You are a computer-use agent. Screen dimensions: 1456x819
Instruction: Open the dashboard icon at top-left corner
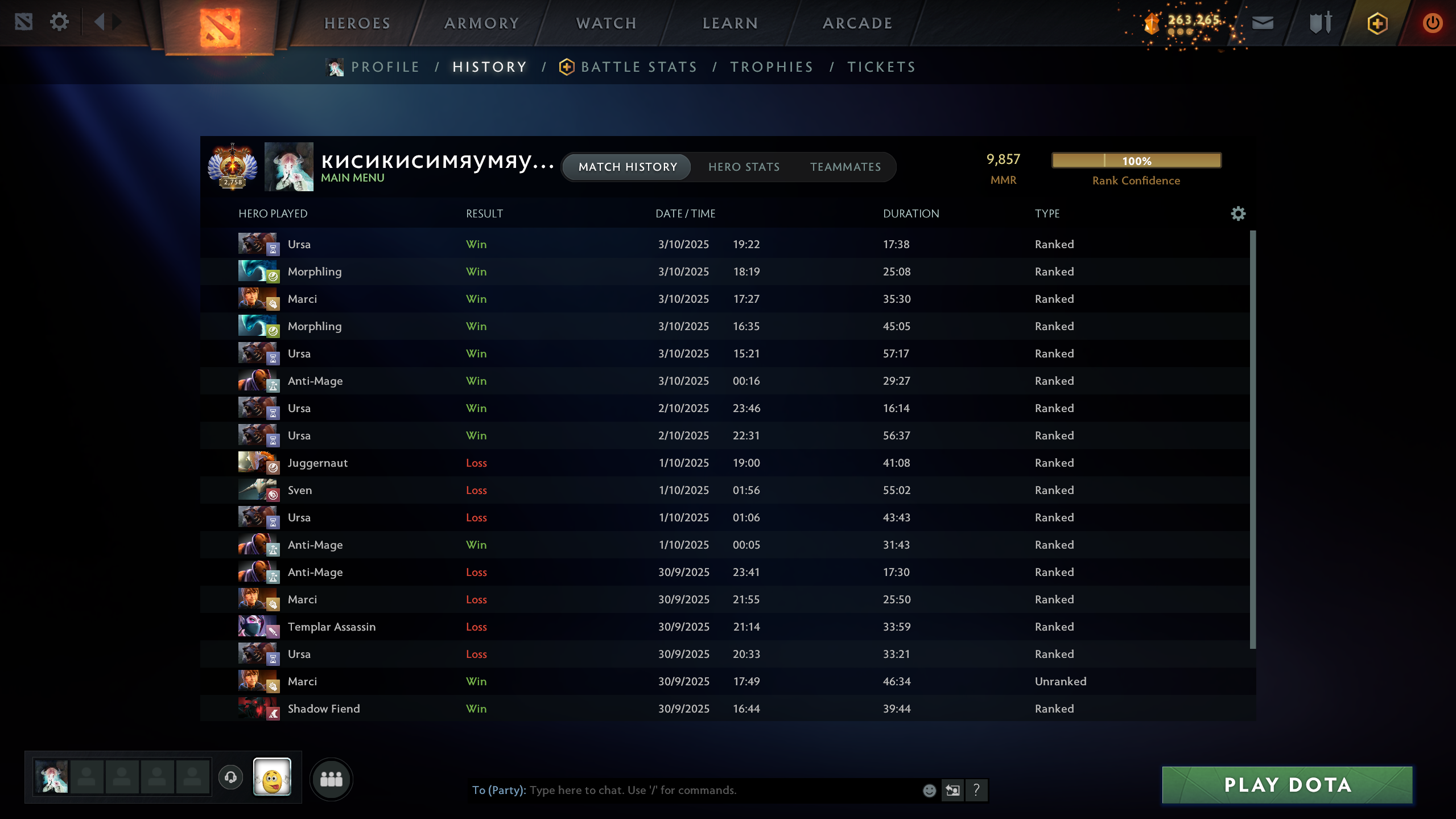(x=24, y=22)
